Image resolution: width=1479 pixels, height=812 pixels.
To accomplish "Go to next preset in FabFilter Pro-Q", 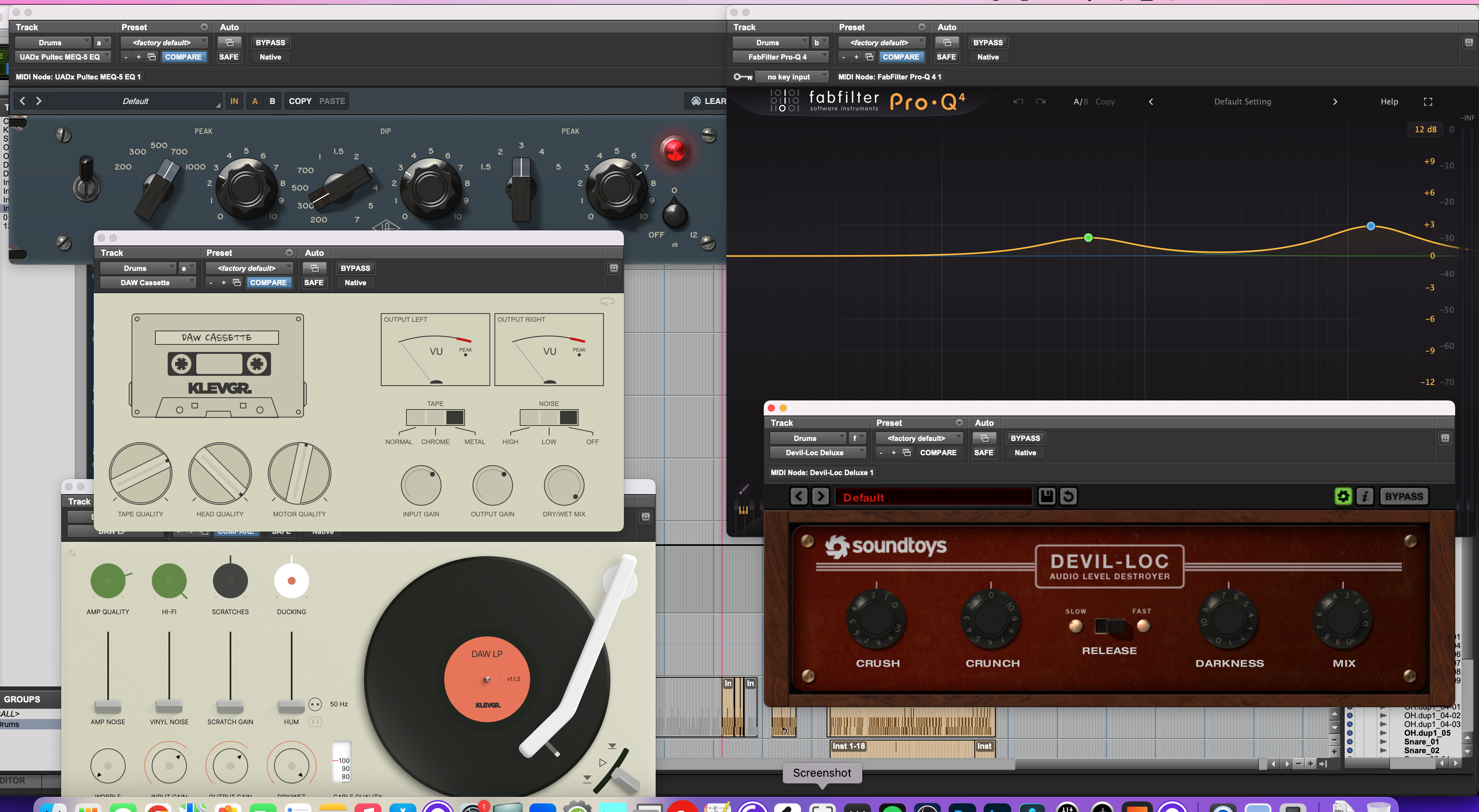I will pos(1334,102).
